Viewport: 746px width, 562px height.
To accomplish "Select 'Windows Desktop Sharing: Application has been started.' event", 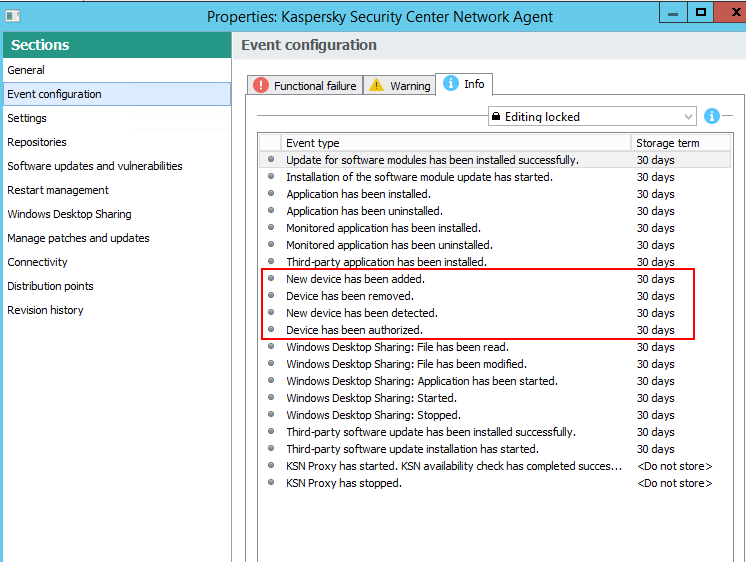I will click(x=495, y=381).
